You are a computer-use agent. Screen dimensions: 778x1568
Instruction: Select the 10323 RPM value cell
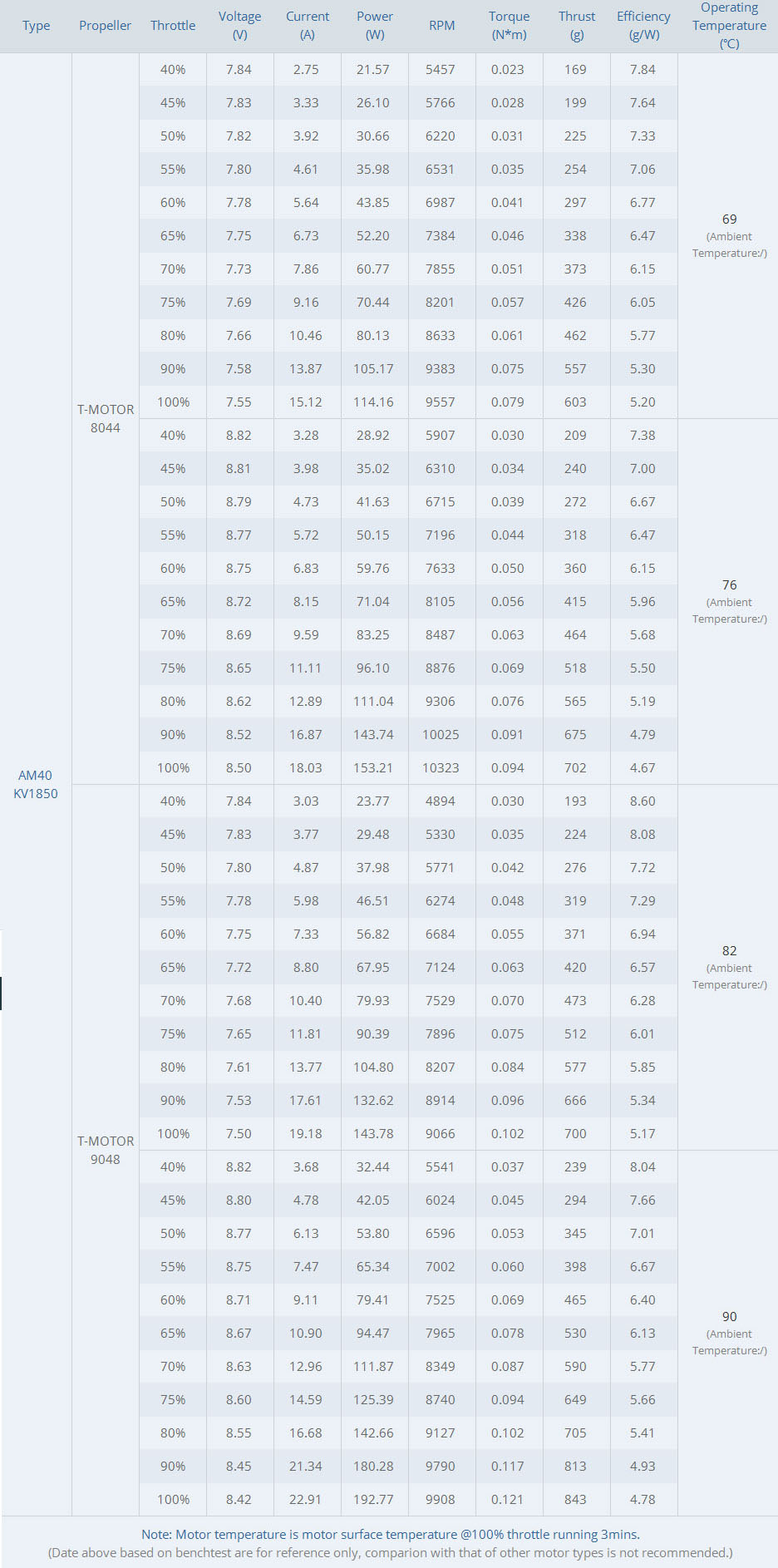point(441,767)
